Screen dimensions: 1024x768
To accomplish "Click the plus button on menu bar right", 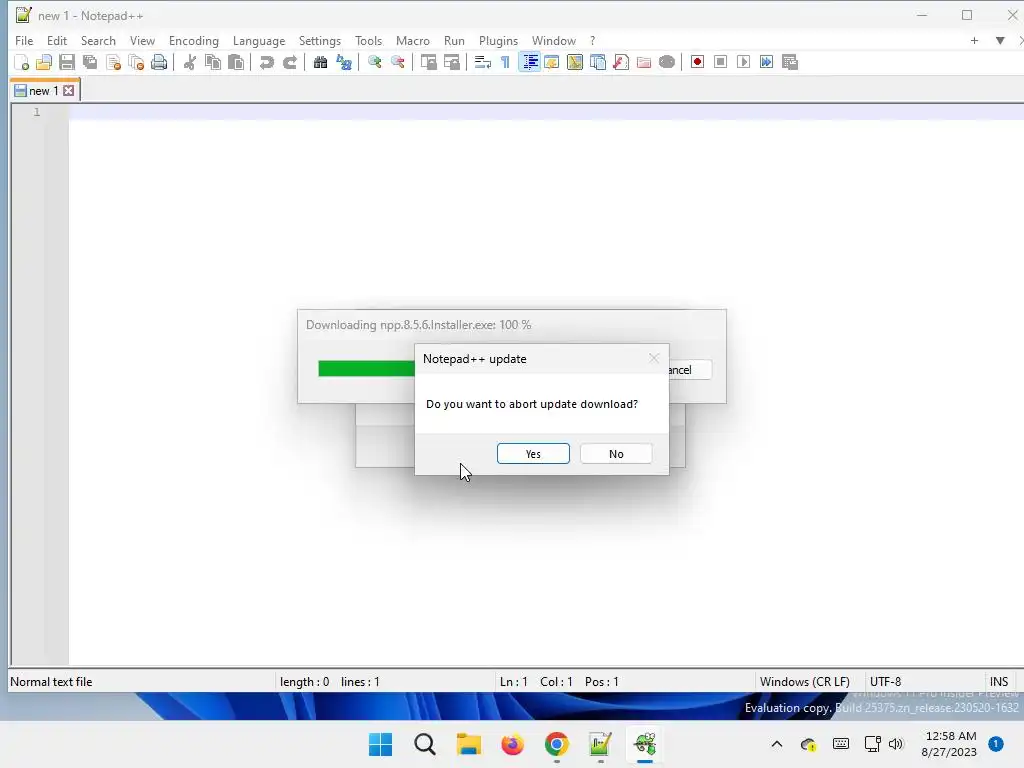I will [x=974, y=40].
